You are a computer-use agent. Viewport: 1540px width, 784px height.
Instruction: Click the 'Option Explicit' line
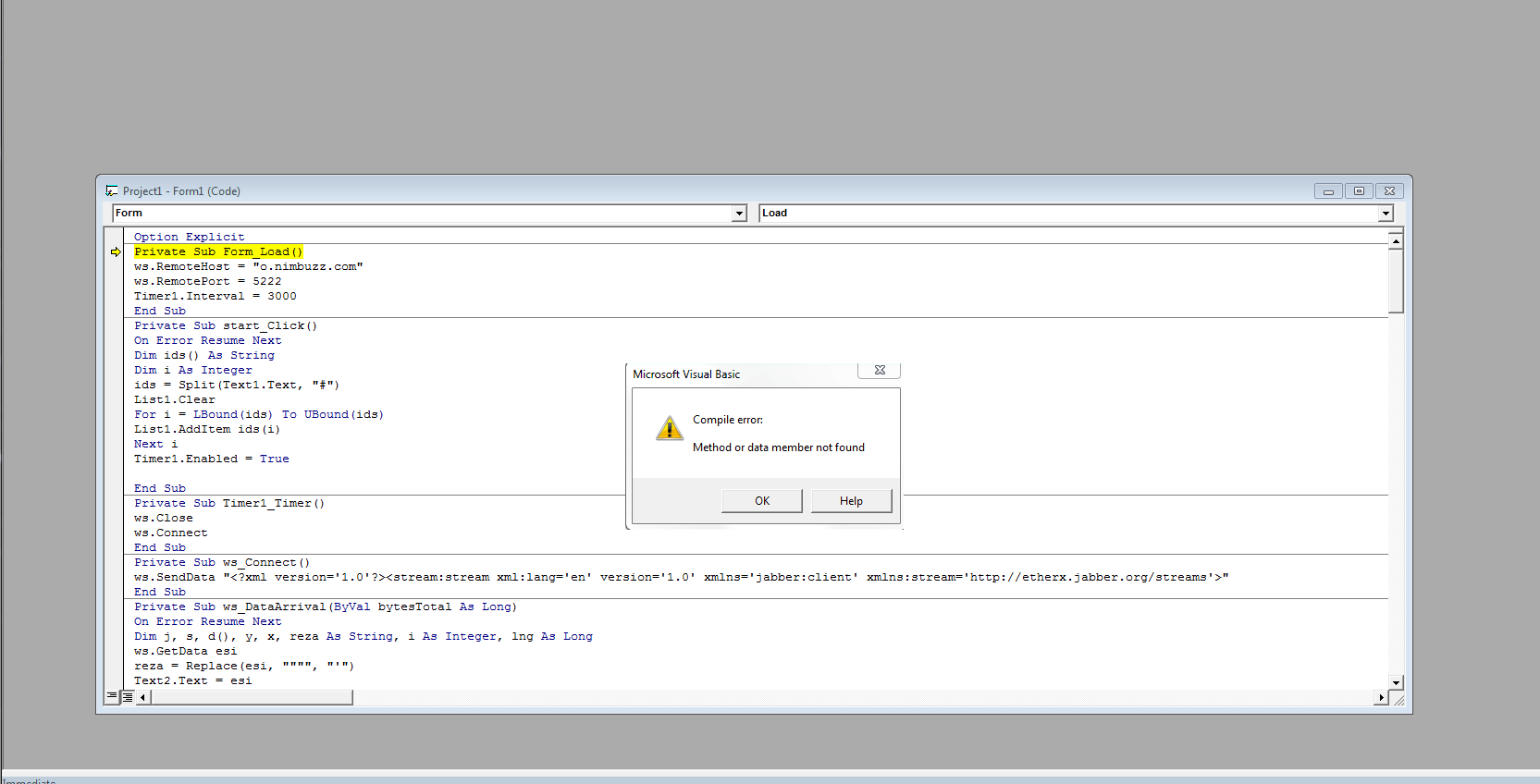pos(190,237)
